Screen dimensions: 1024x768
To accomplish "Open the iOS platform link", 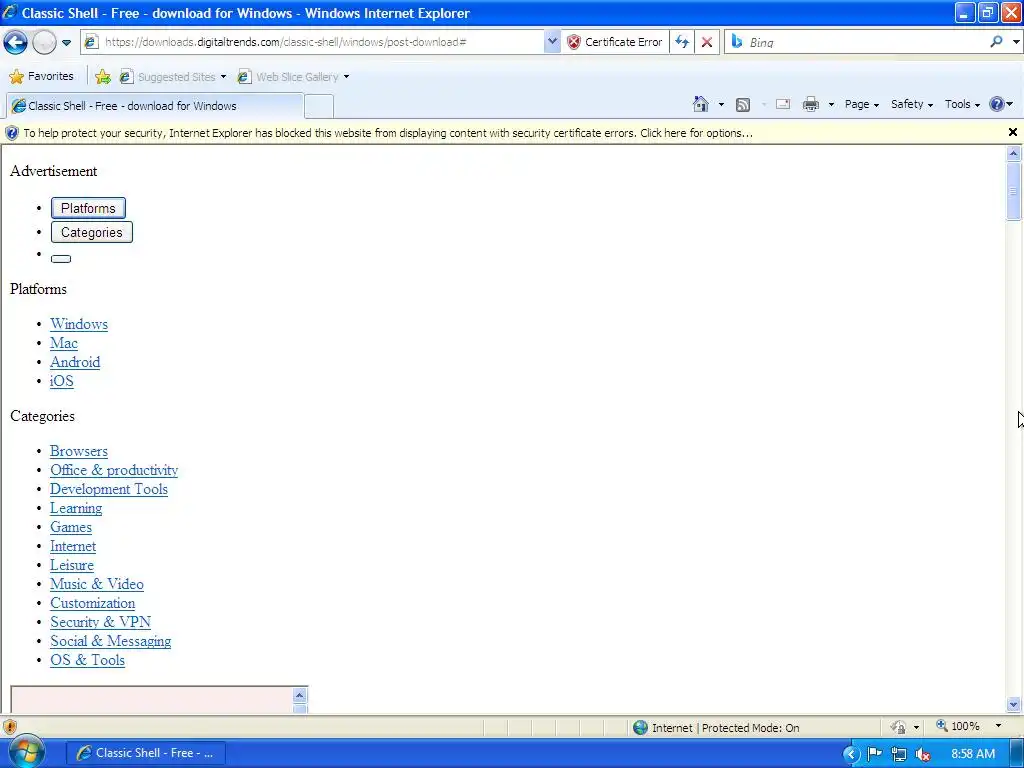I will coord(62,381).
